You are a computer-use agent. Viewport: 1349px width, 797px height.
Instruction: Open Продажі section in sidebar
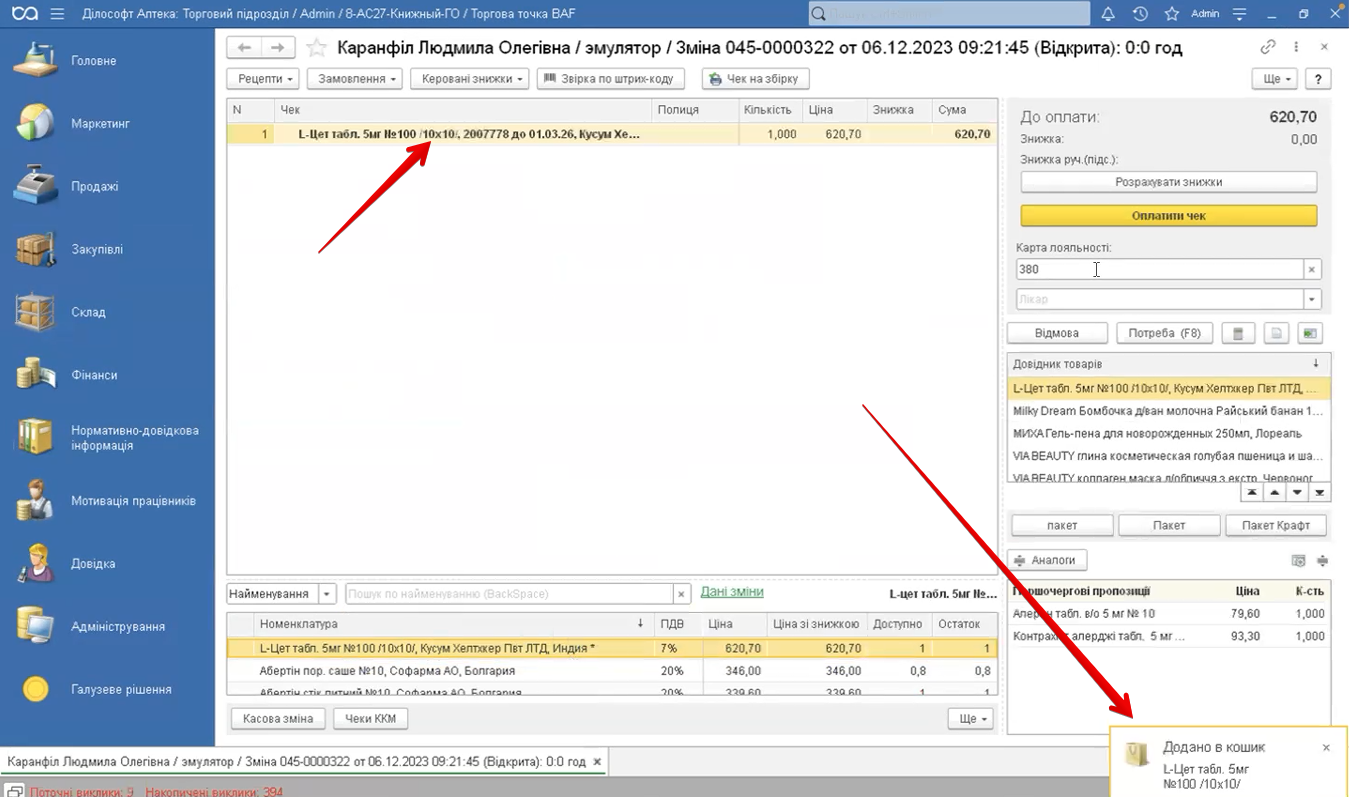coord(94,186)
